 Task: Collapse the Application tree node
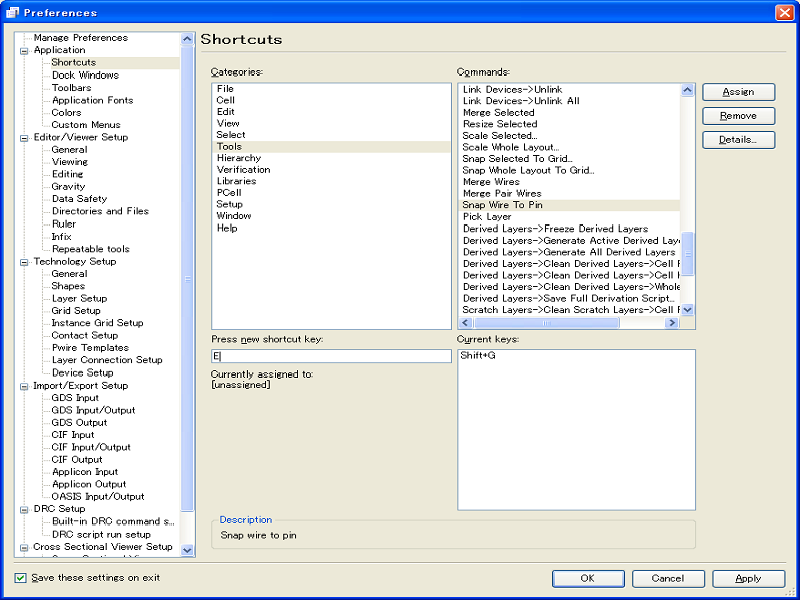pos(24,50)
